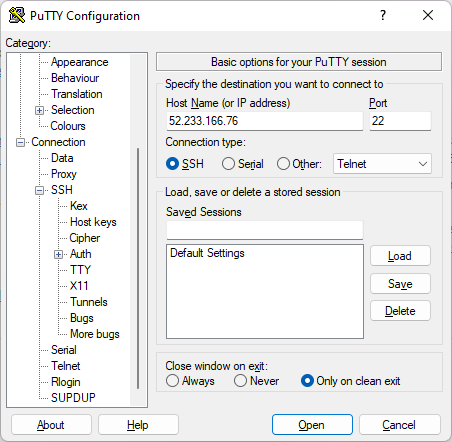The height and width of the screenshot is (442, 452).
Task: Click the Open button to connect
Action: 312,425
